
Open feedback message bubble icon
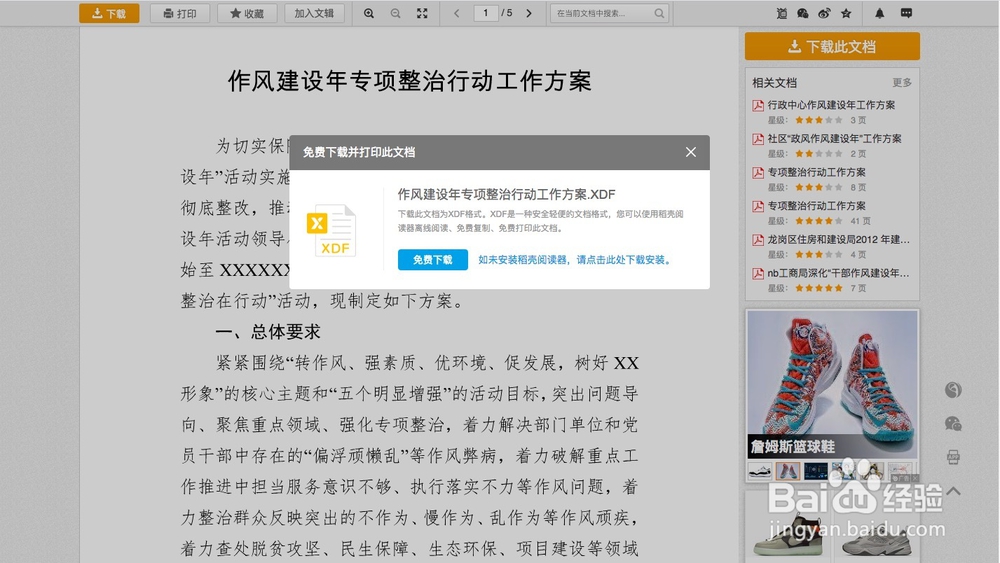coord(906,13)
